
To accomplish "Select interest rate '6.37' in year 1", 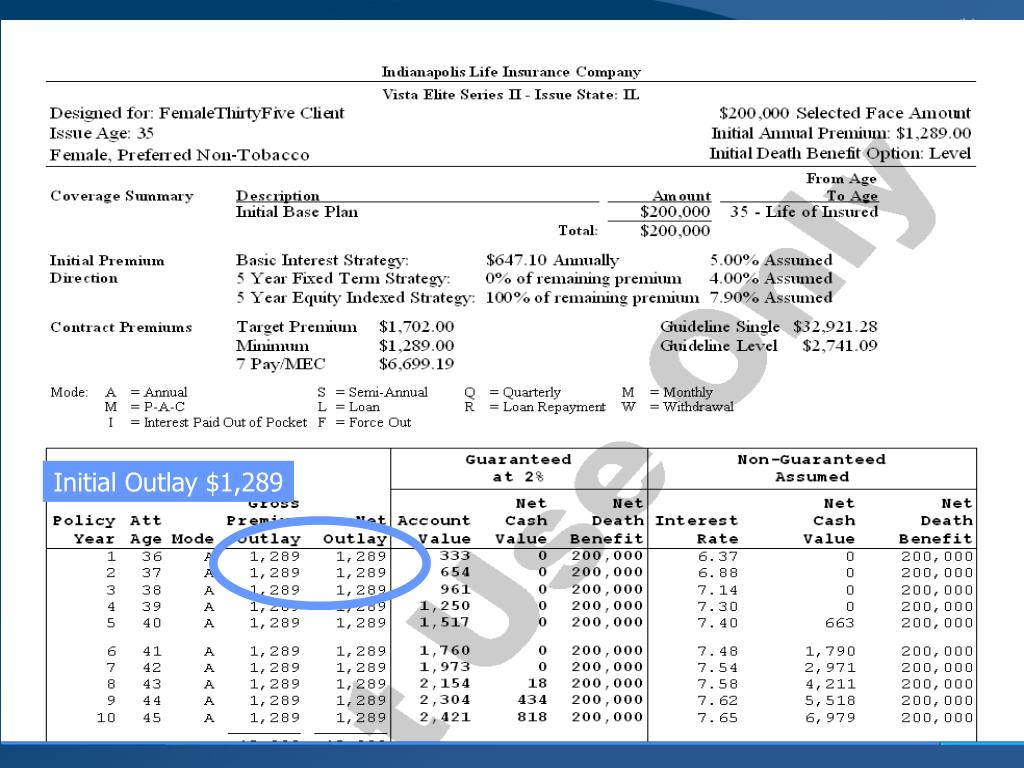I will pos(717,556).
